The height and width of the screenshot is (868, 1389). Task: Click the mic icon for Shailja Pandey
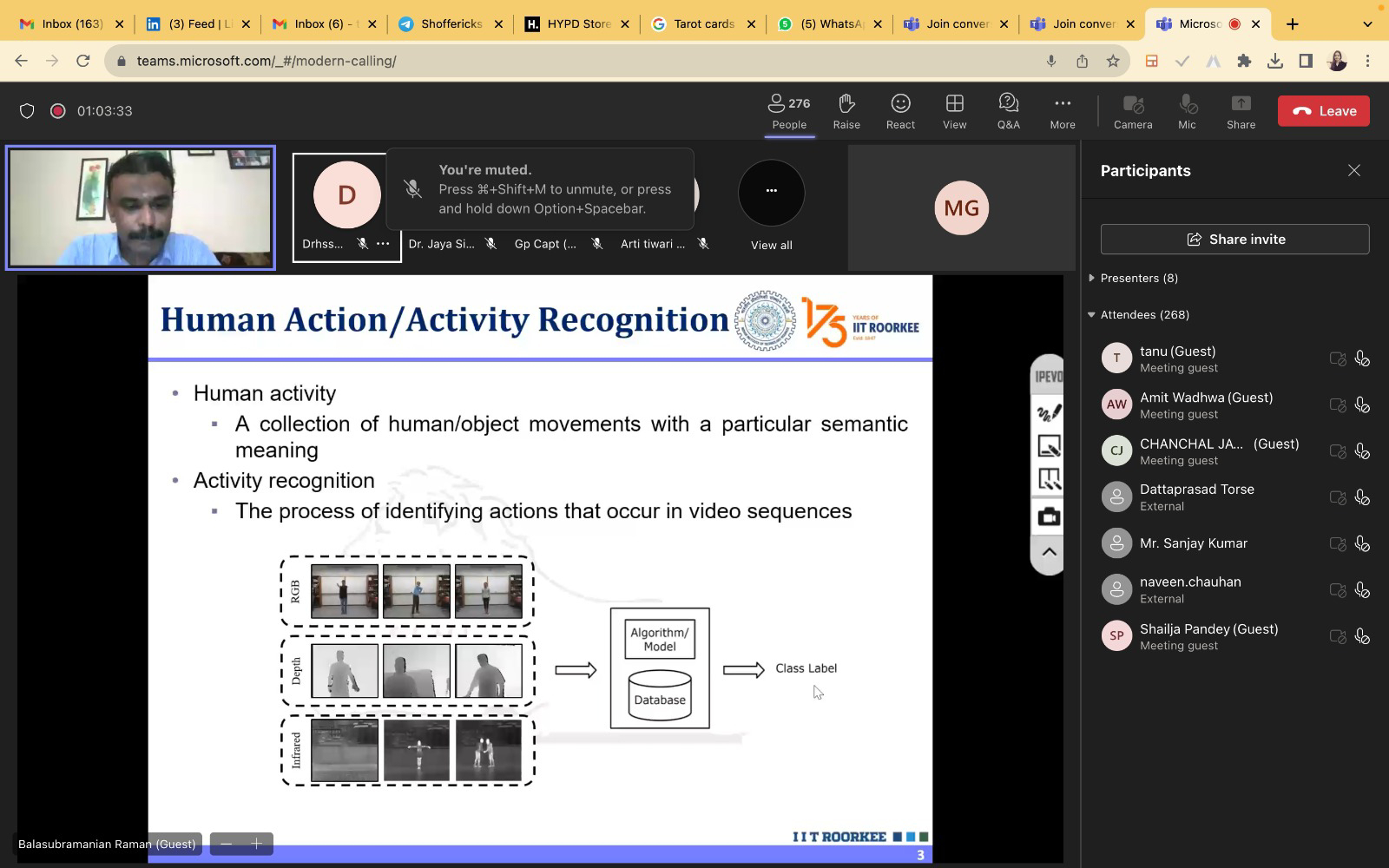[x=1362, y=636]
